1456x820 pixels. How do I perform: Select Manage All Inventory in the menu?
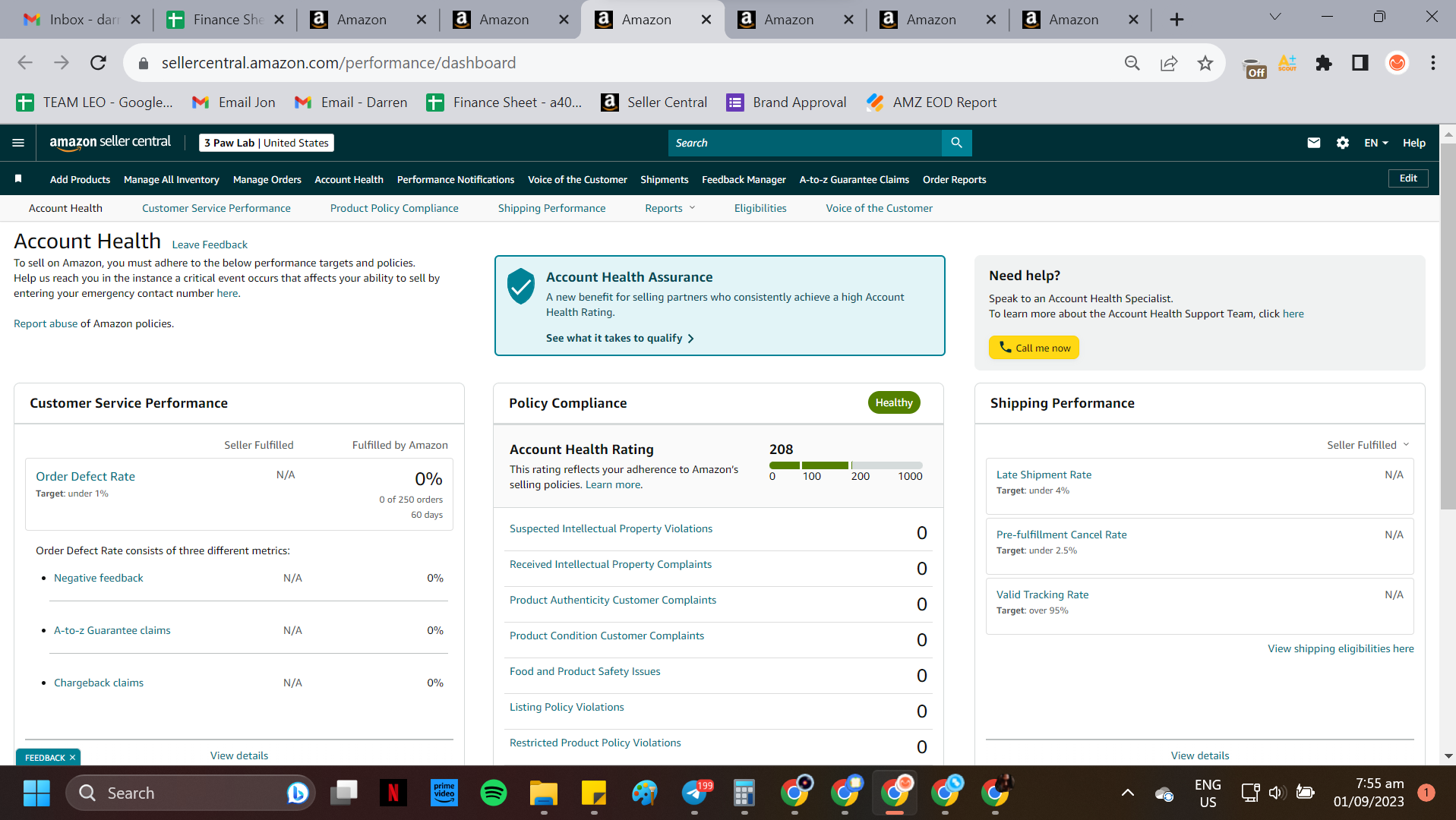(x=172, y=180)
